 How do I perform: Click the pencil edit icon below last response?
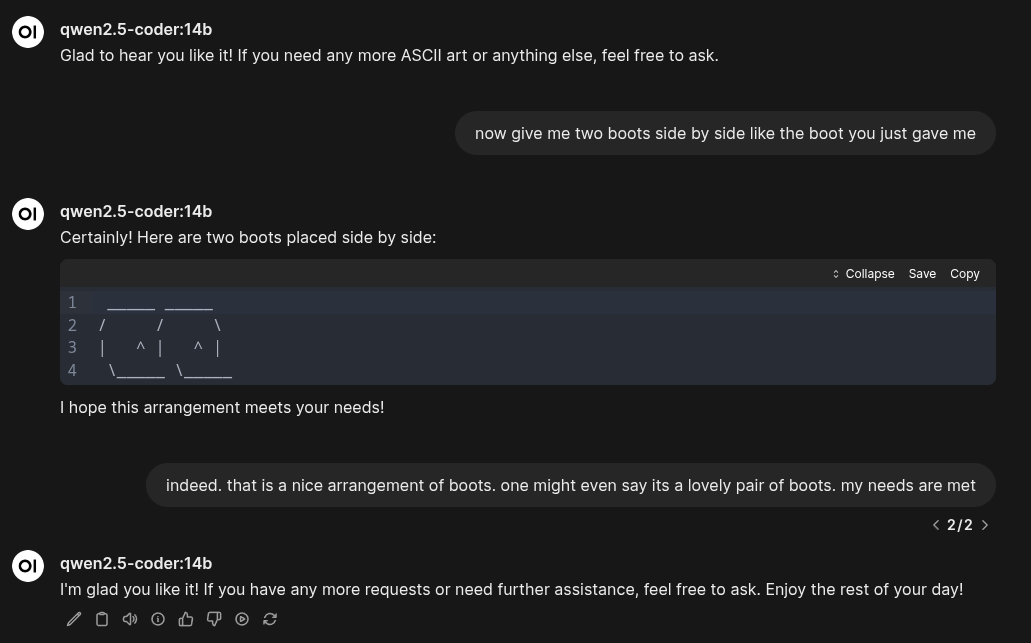click(74, 619)
